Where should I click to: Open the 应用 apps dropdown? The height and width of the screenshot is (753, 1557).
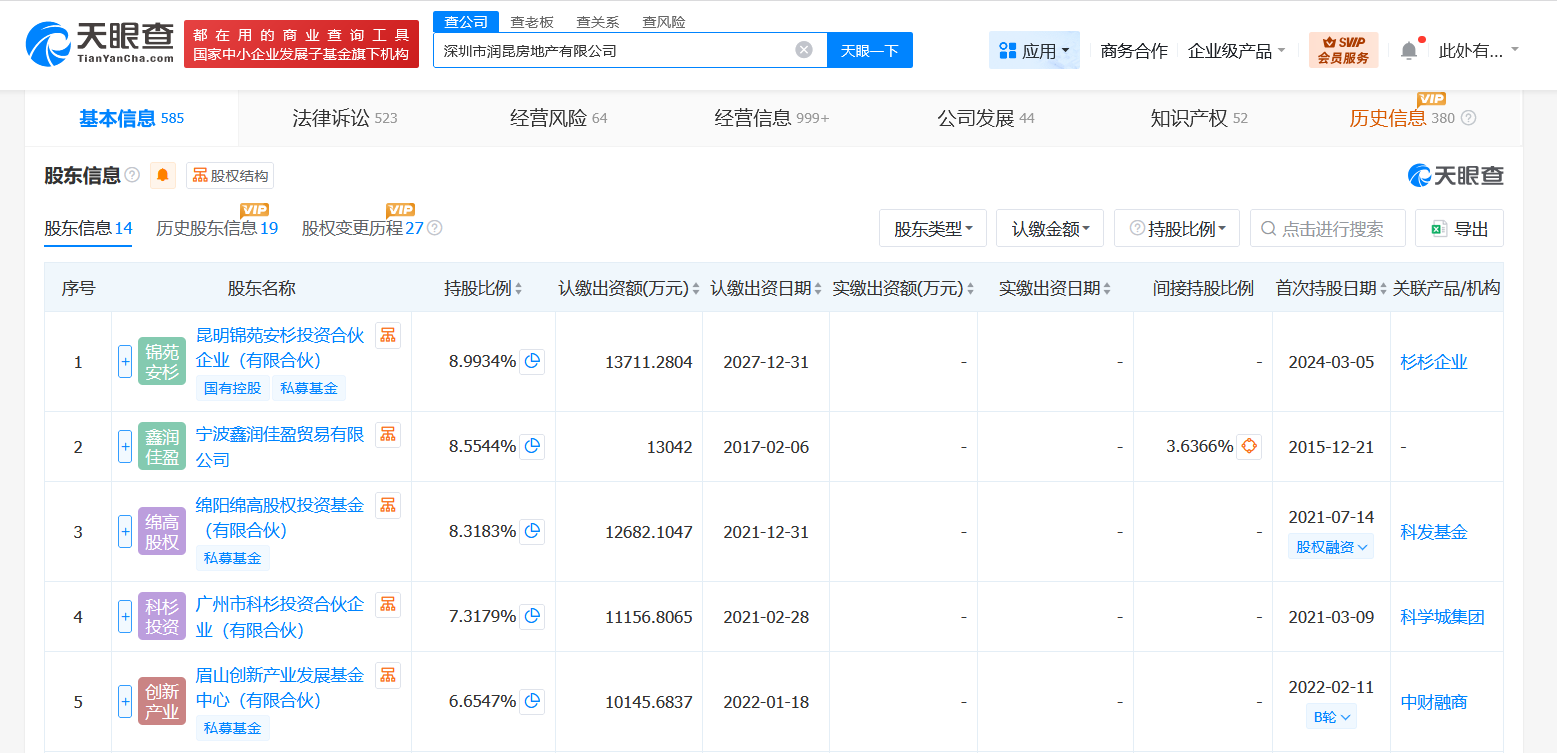coord(1034,48)
